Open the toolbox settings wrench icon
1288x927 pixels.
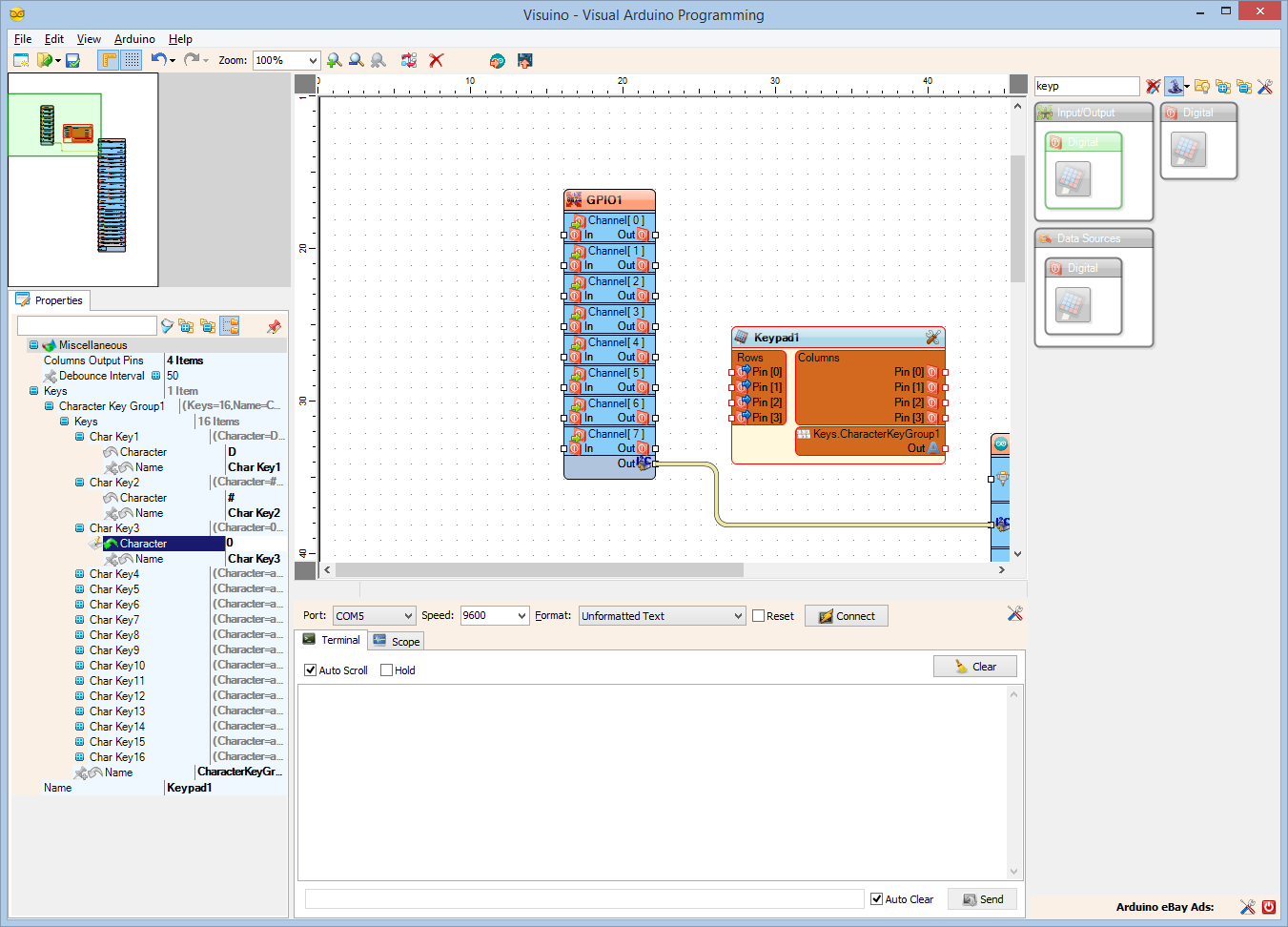pos(1265,86)
